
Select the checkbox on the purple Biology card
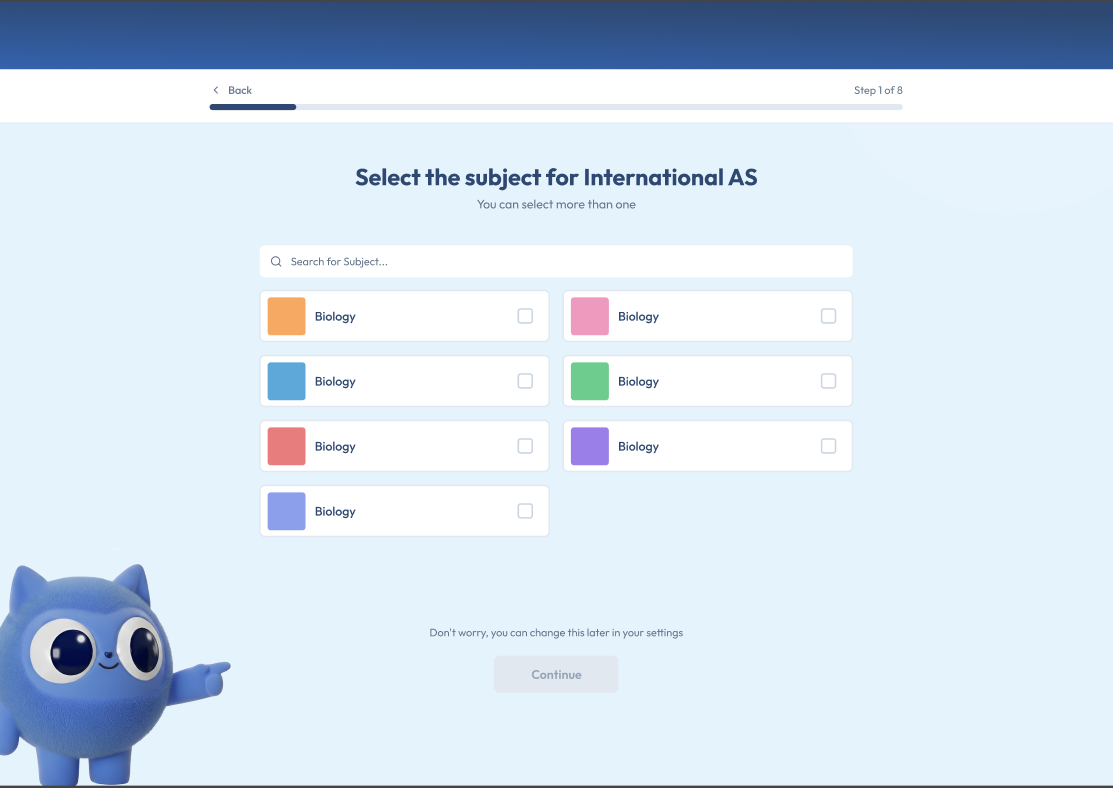pyautogui.click(x=828, y=446)
